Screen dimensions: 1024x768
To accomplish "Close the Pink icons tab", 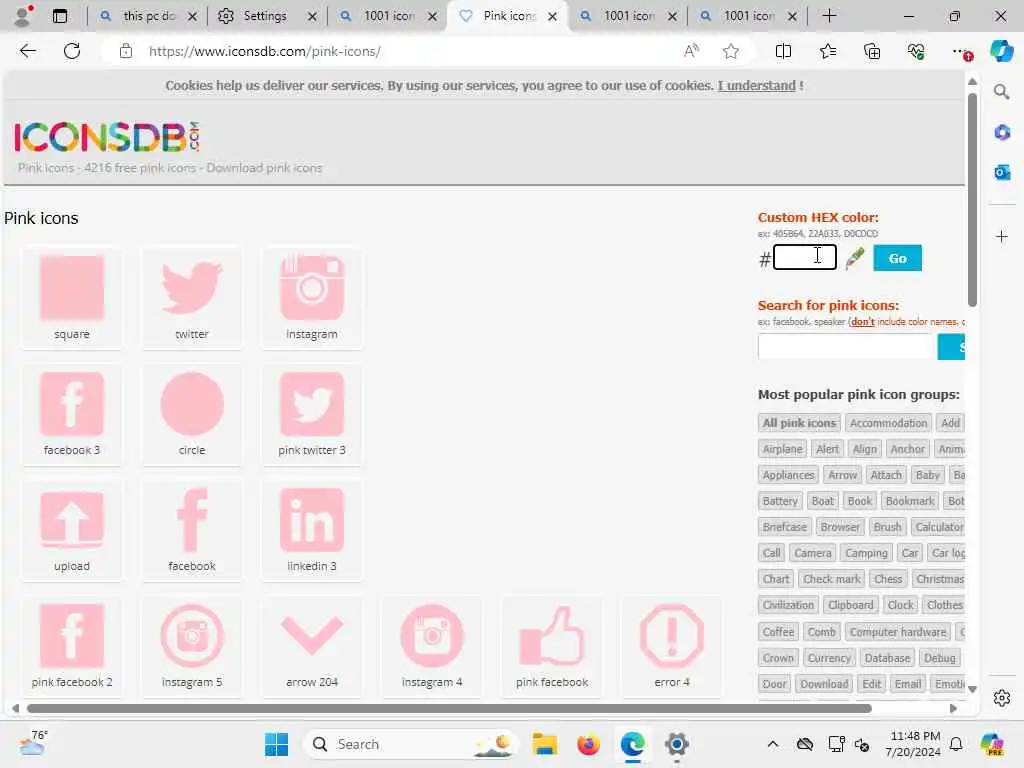I will [552, 16].
